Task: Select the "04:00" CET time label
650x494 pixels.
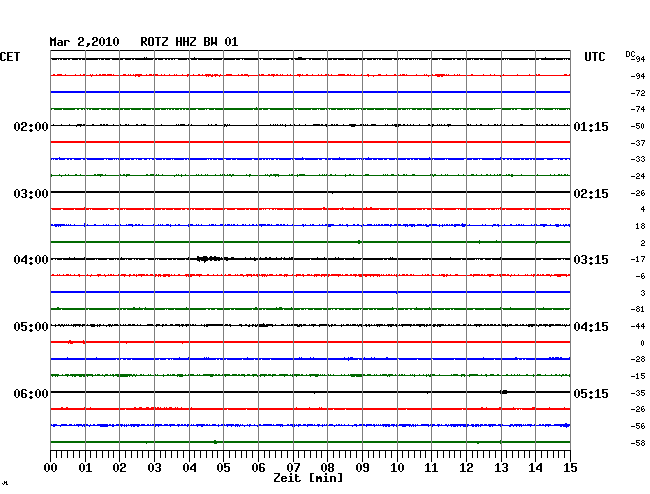Action: point(31,260)
